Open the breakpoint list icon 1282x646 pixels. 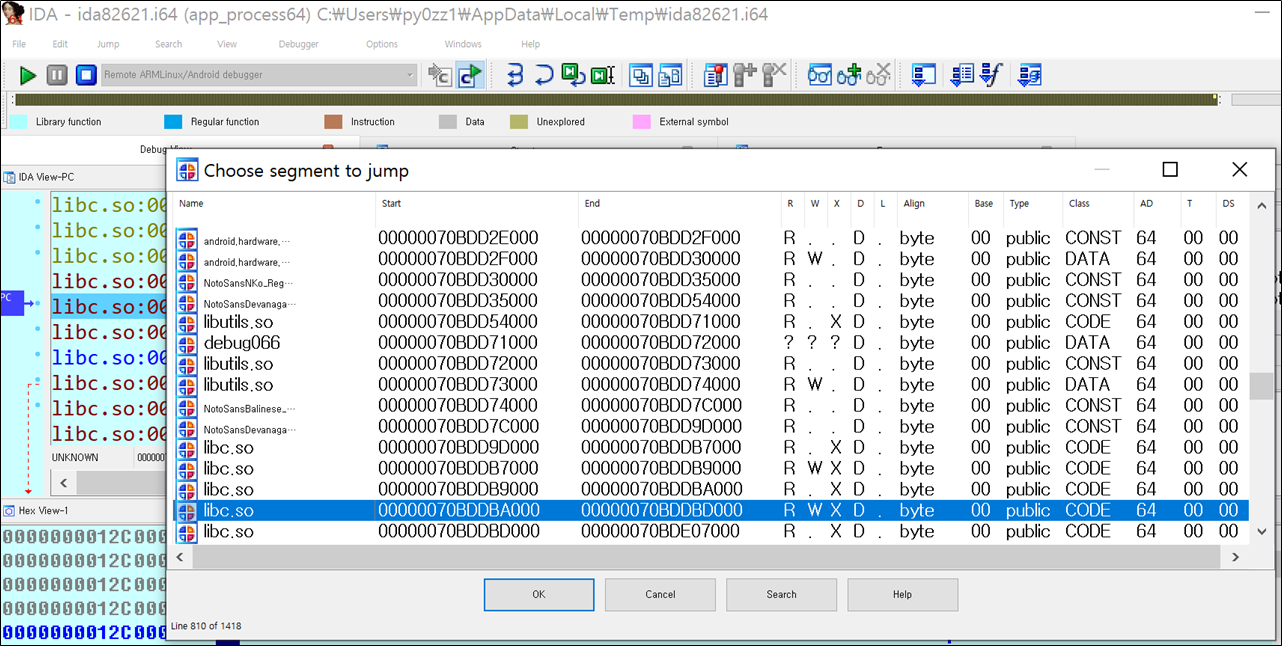click(x=716, y=75)
